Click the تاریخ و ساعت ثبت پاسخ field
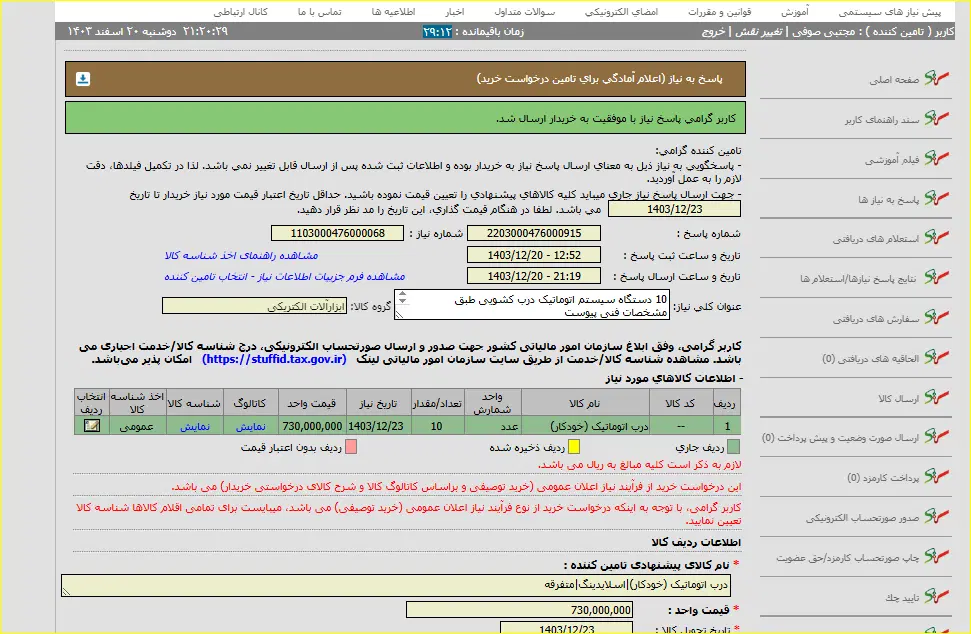 (534, 254)
